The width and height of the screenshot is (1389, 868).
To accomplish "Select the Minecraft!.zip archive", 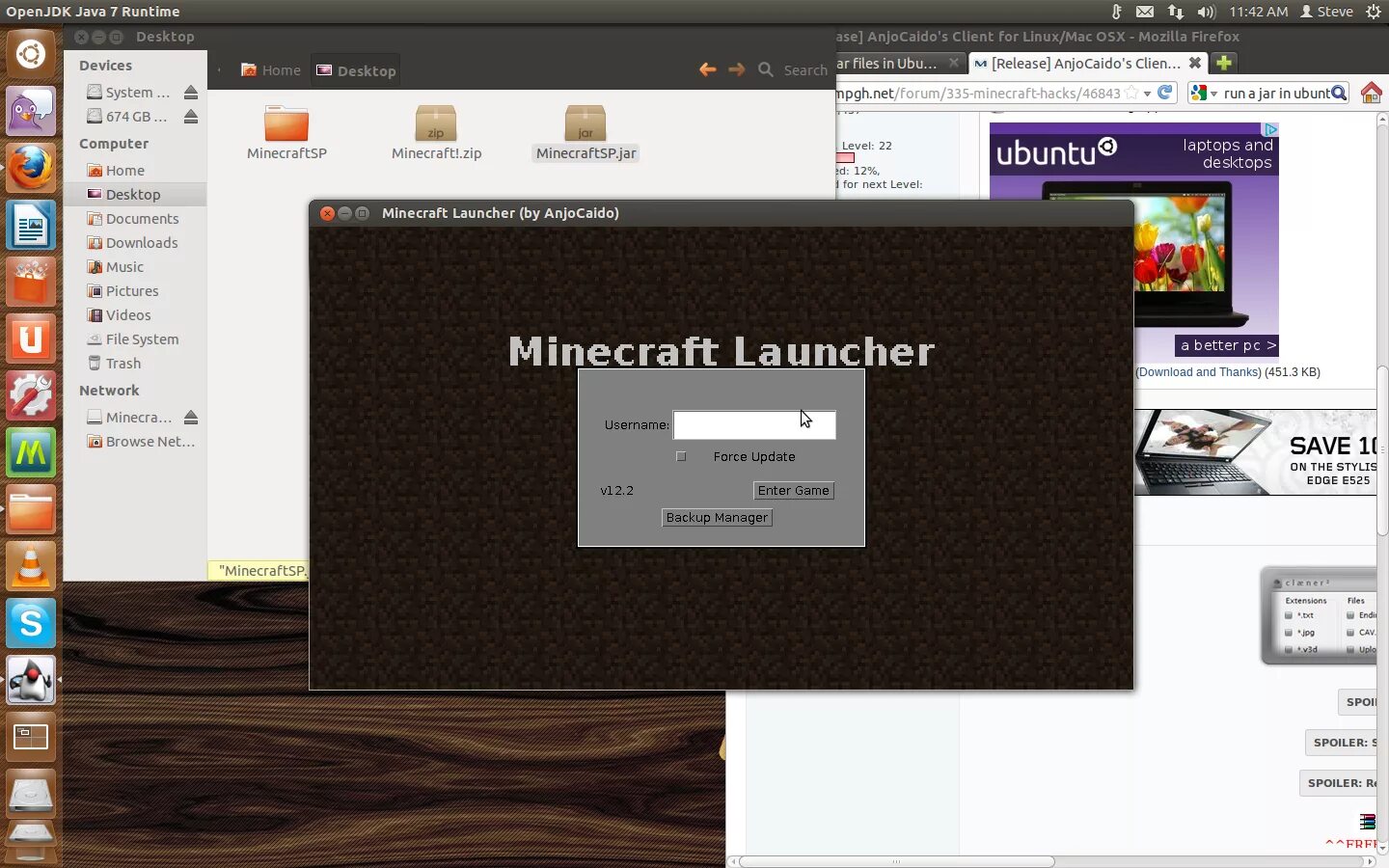I will pos(436,133).
